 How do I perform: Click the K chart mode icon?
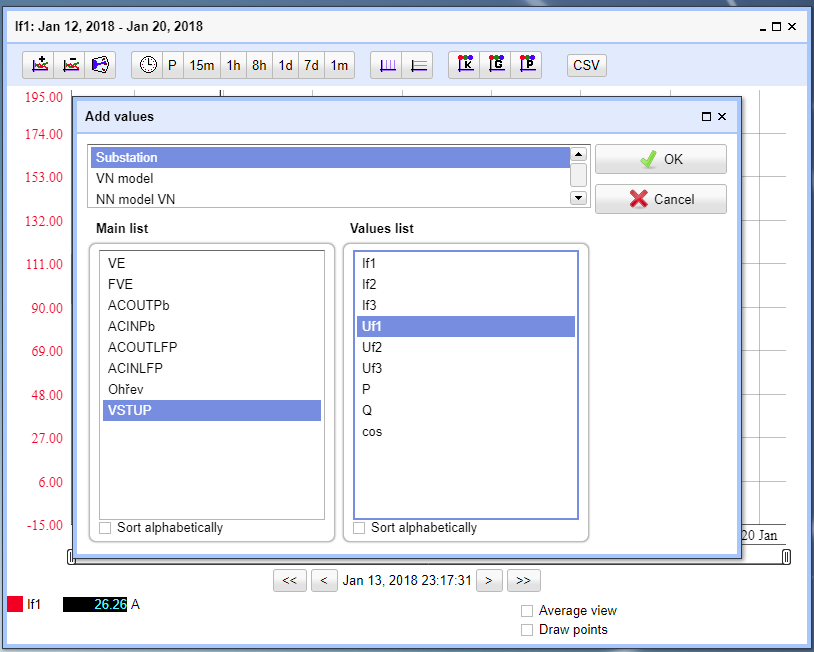pyautogui.click(x=465, y=65)
